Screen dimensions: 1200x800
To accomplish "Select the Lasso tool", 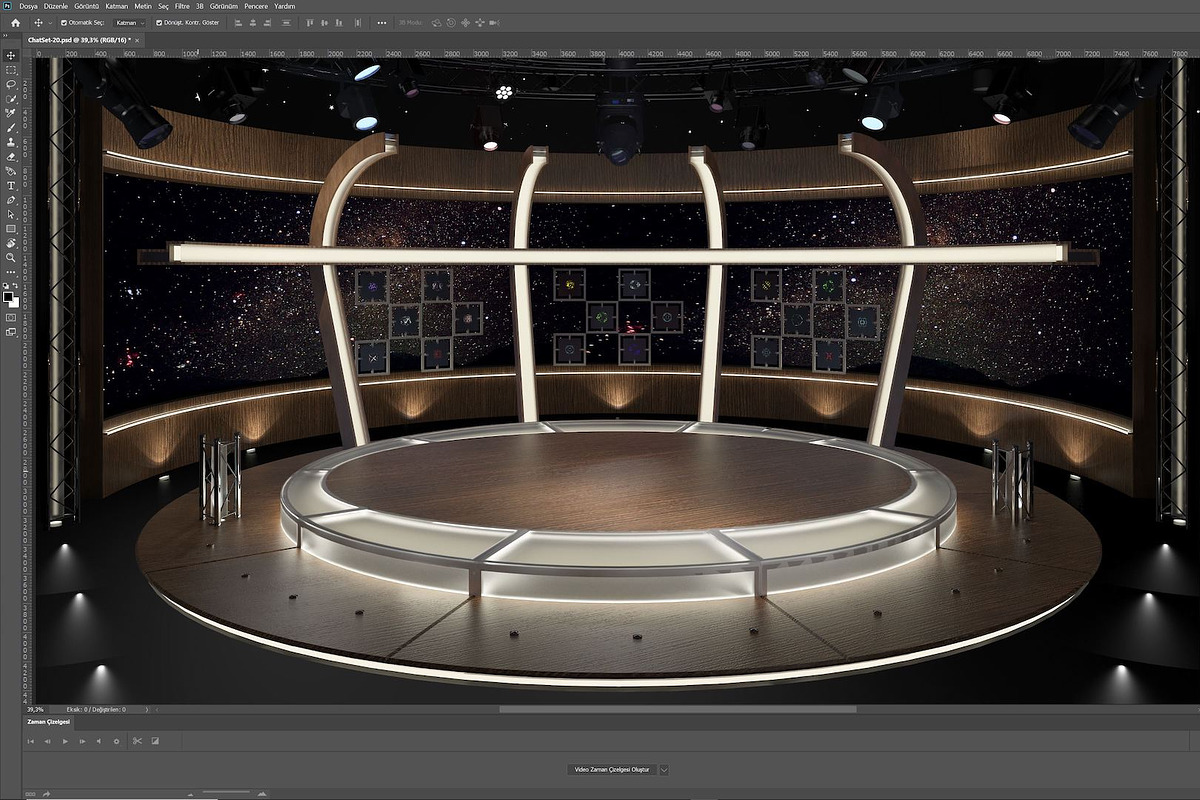I will [11, 85].
